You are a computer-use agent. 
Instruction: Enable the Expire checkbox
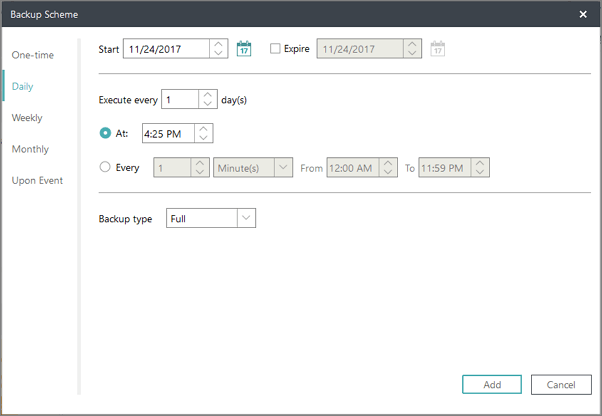(275, 48)
